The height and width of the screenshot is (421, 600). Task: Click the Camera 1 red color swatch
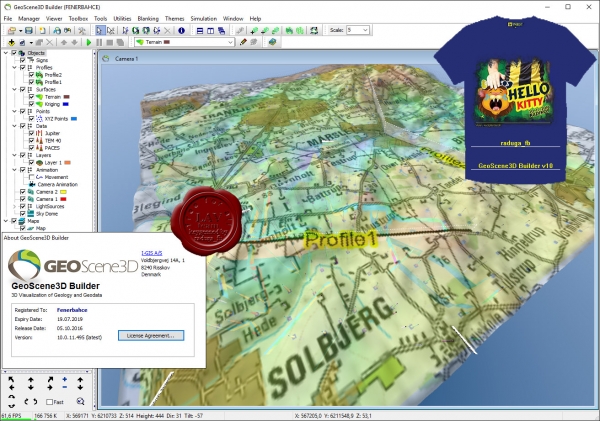pyautogui.click(x=64, y=199)
